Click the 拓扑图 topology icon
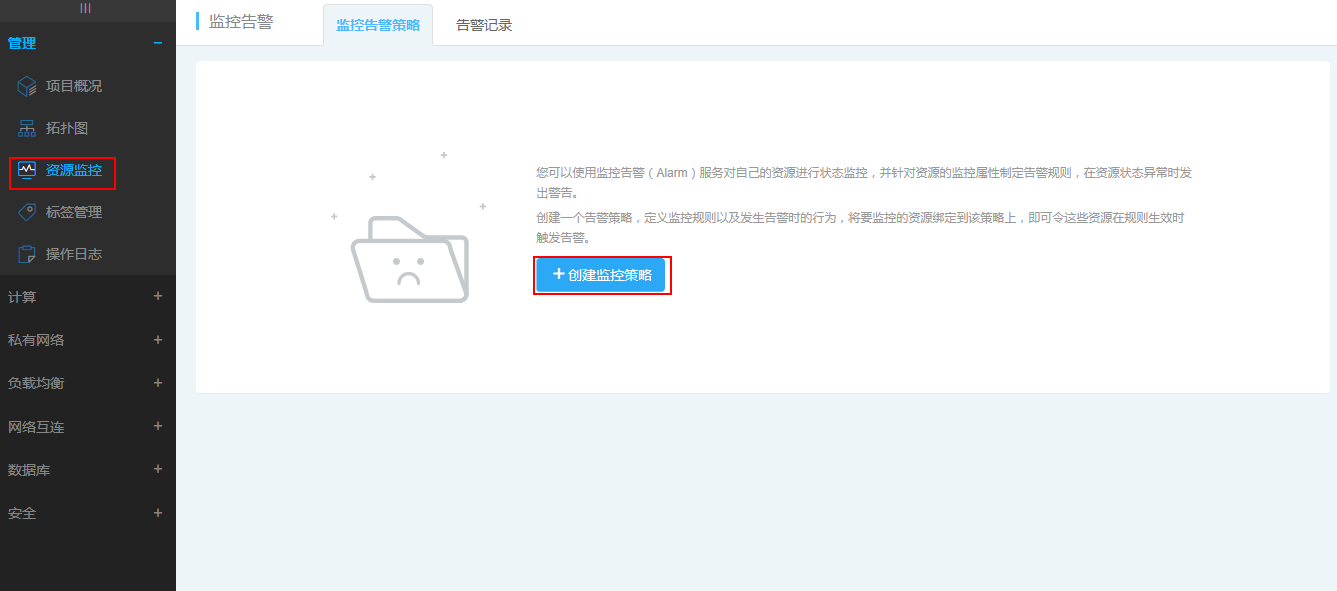 click(x=27, y=128)
